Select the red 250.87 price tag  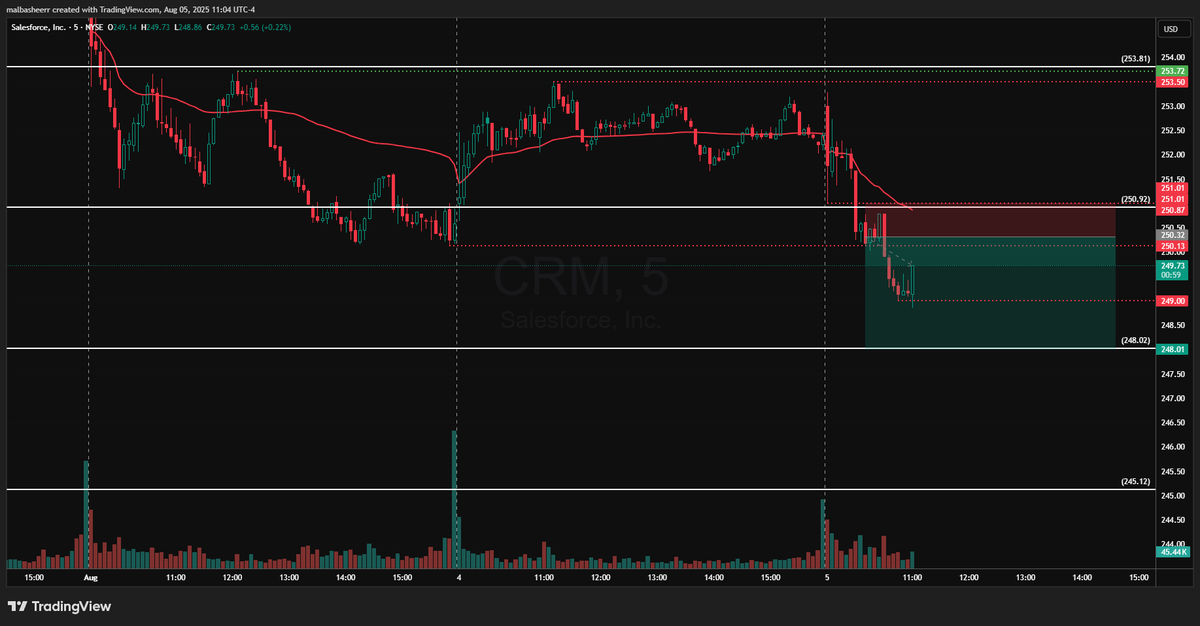[x=1172, y=210]
